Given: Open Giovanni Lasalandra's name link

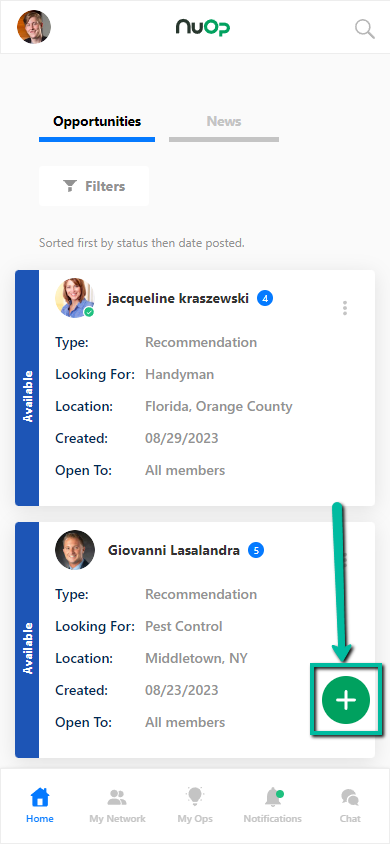Looking at the screenshot, I should [x=174, y=550].
